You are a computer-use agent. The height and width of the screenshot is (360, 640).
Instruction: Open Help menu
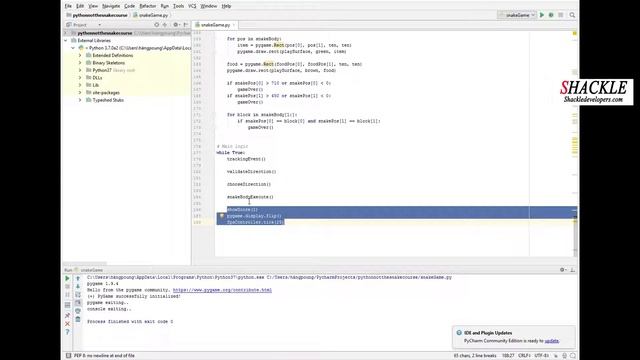(x=226, y=6)
